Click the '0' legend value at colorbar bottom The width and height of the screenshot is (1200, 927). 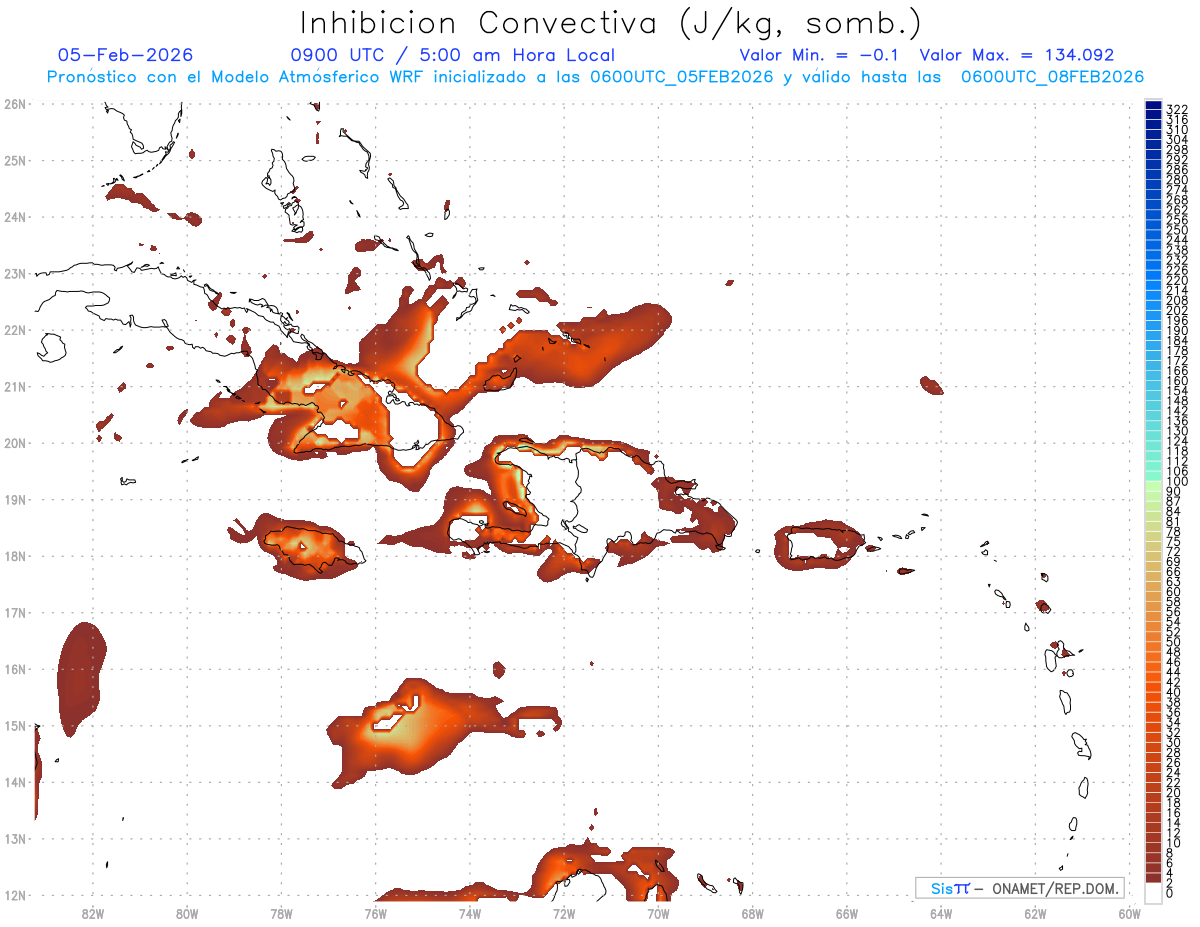point(1170,893)
